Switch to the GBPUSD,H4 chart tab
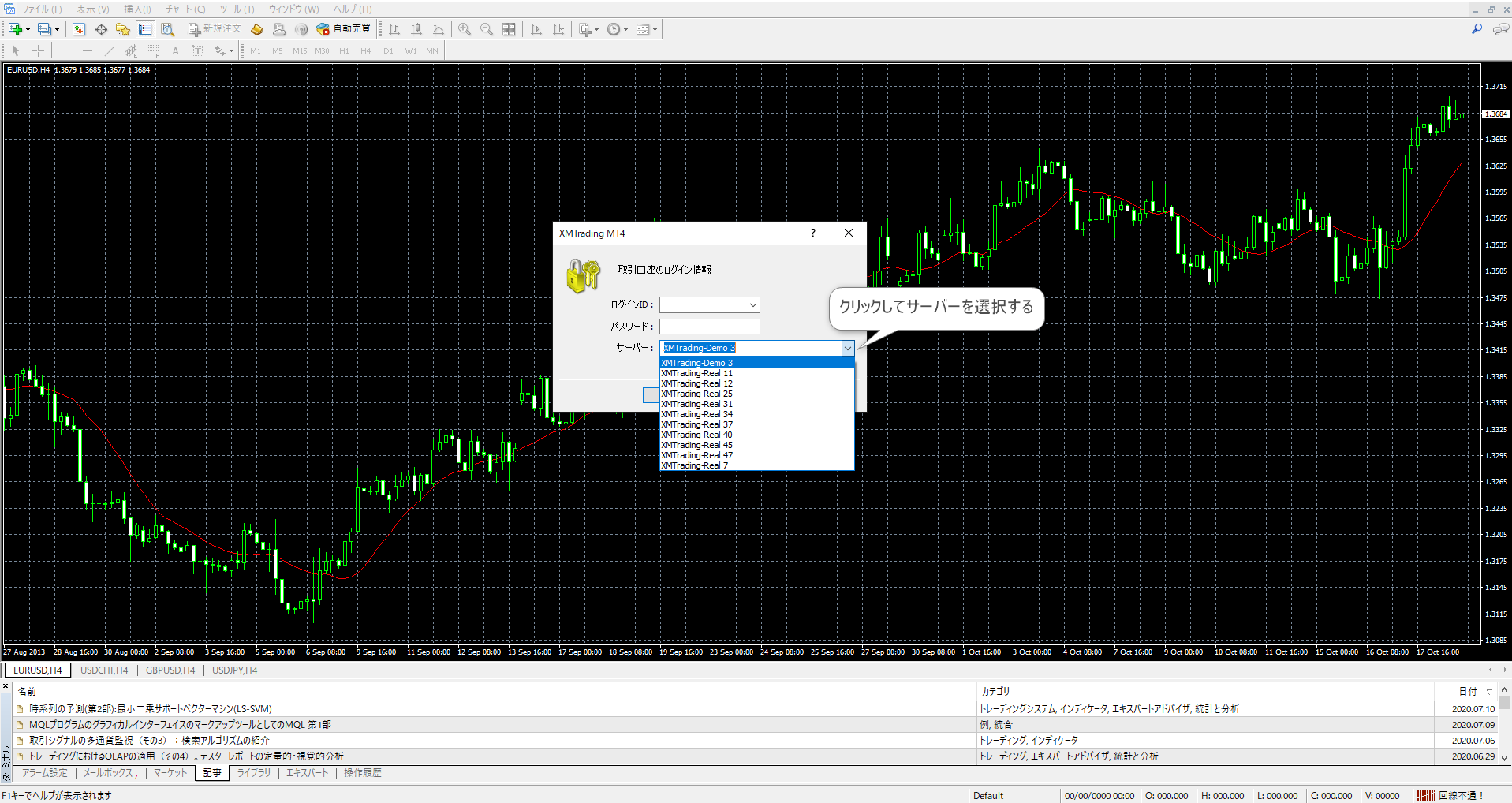Screen dimensions: 1512x803 click(x=170, y=670)
